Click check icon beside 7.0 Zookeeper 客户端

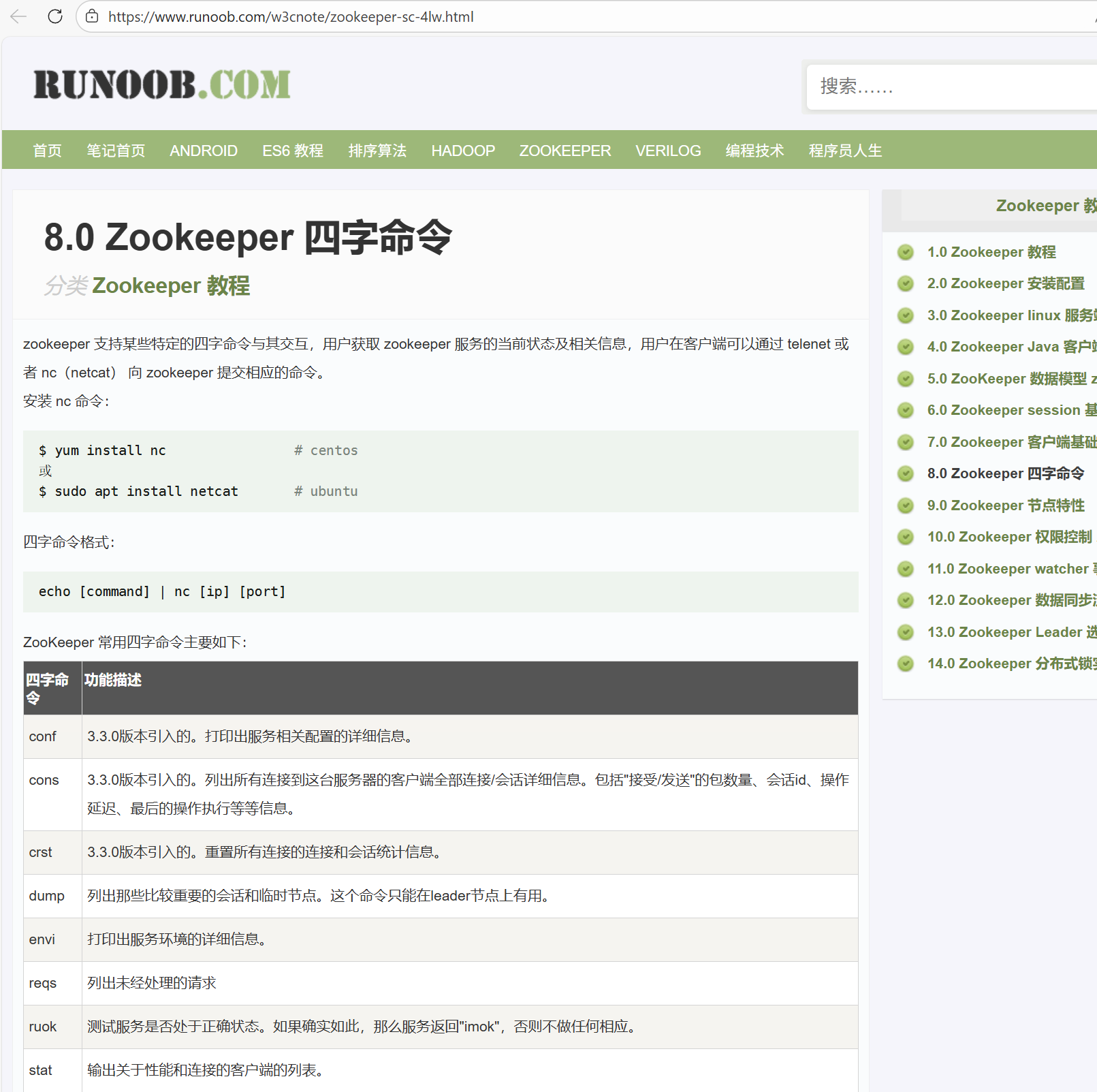(x=906, y=442)
